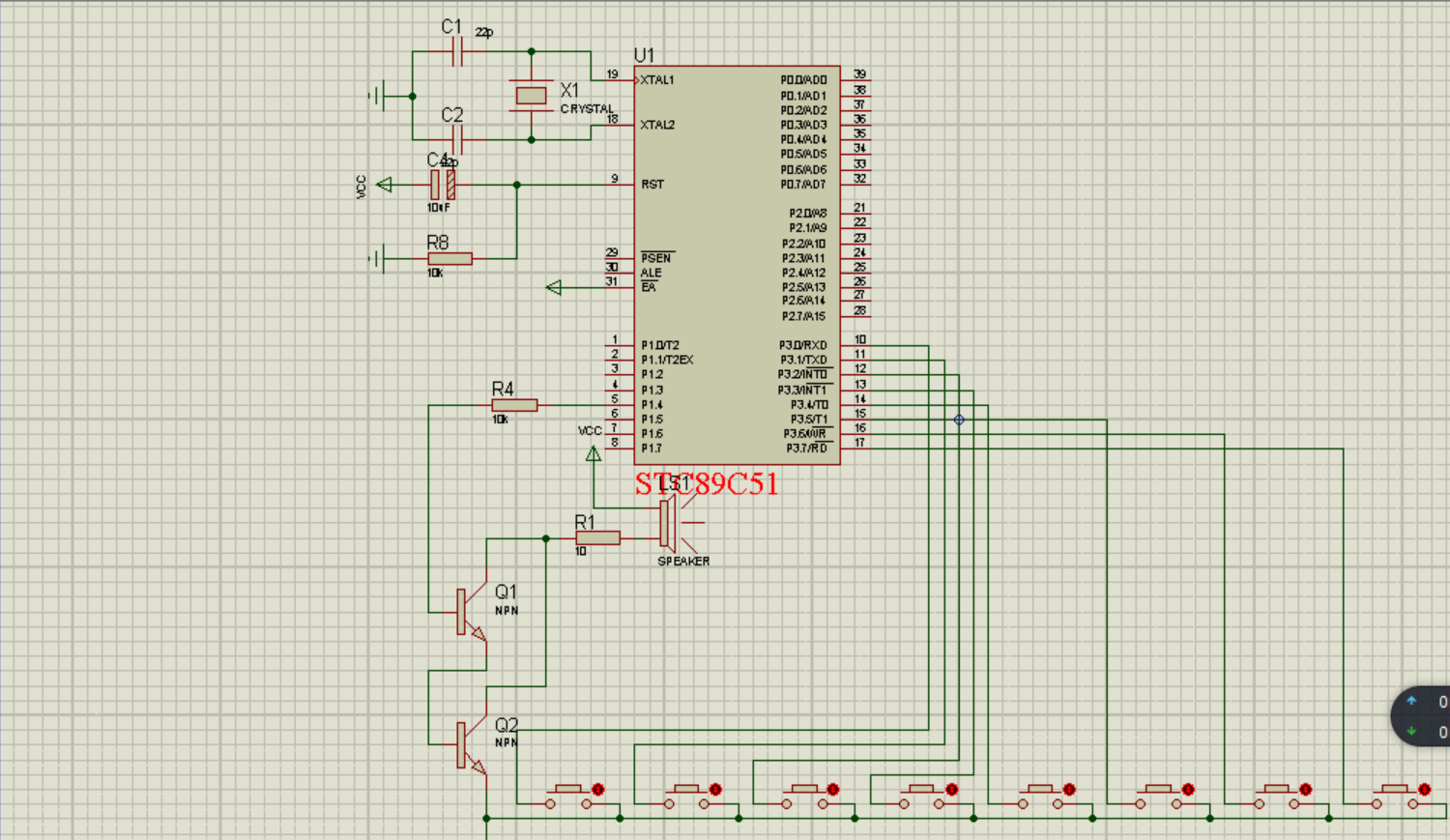Select the R8 resistor body
Viewport: 1450px width, 840px height.
pyautogui.click(x=450, y=258)
